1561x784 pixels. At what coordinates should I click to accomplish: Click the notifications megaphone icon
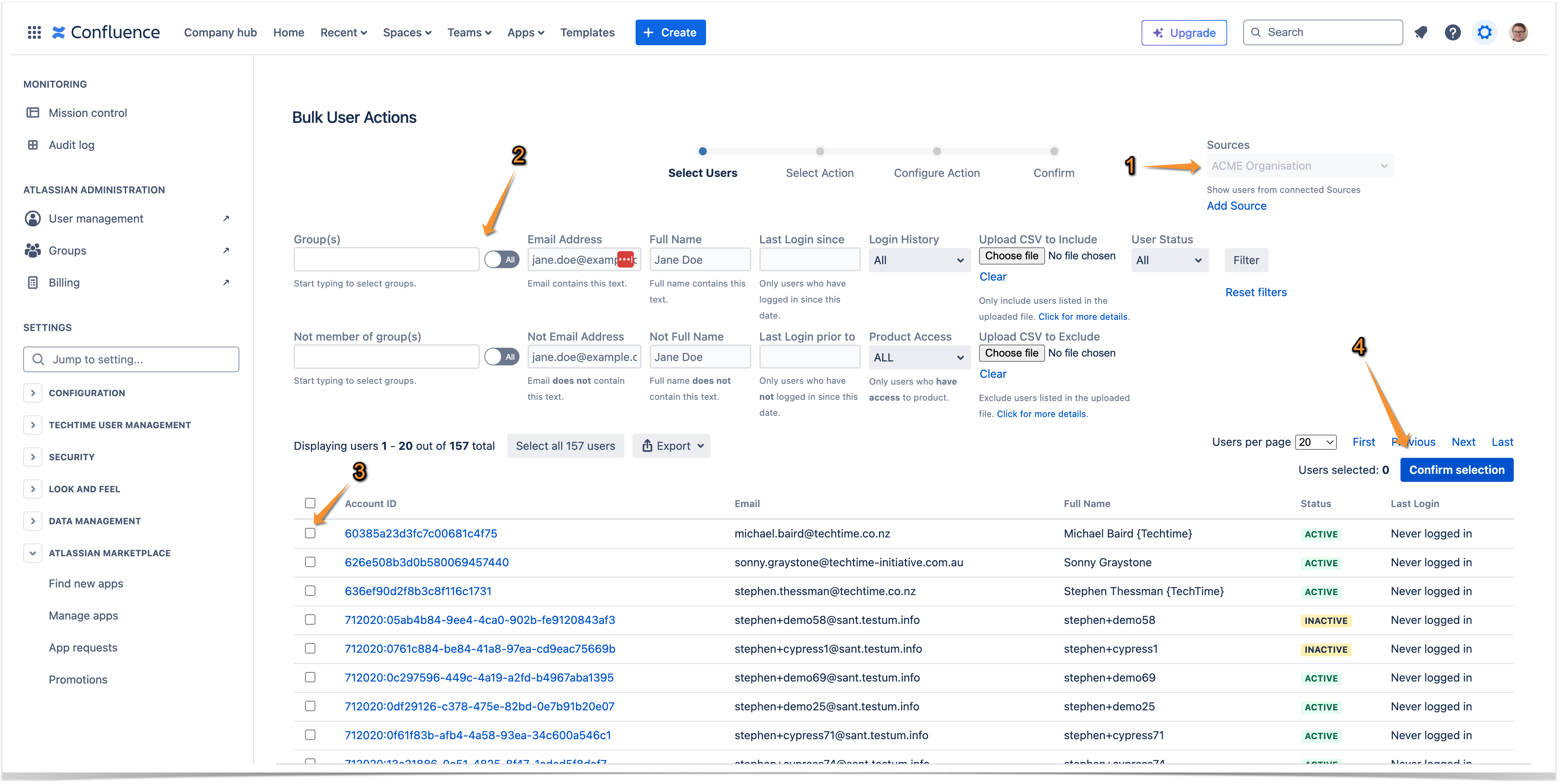(1421, 32)
